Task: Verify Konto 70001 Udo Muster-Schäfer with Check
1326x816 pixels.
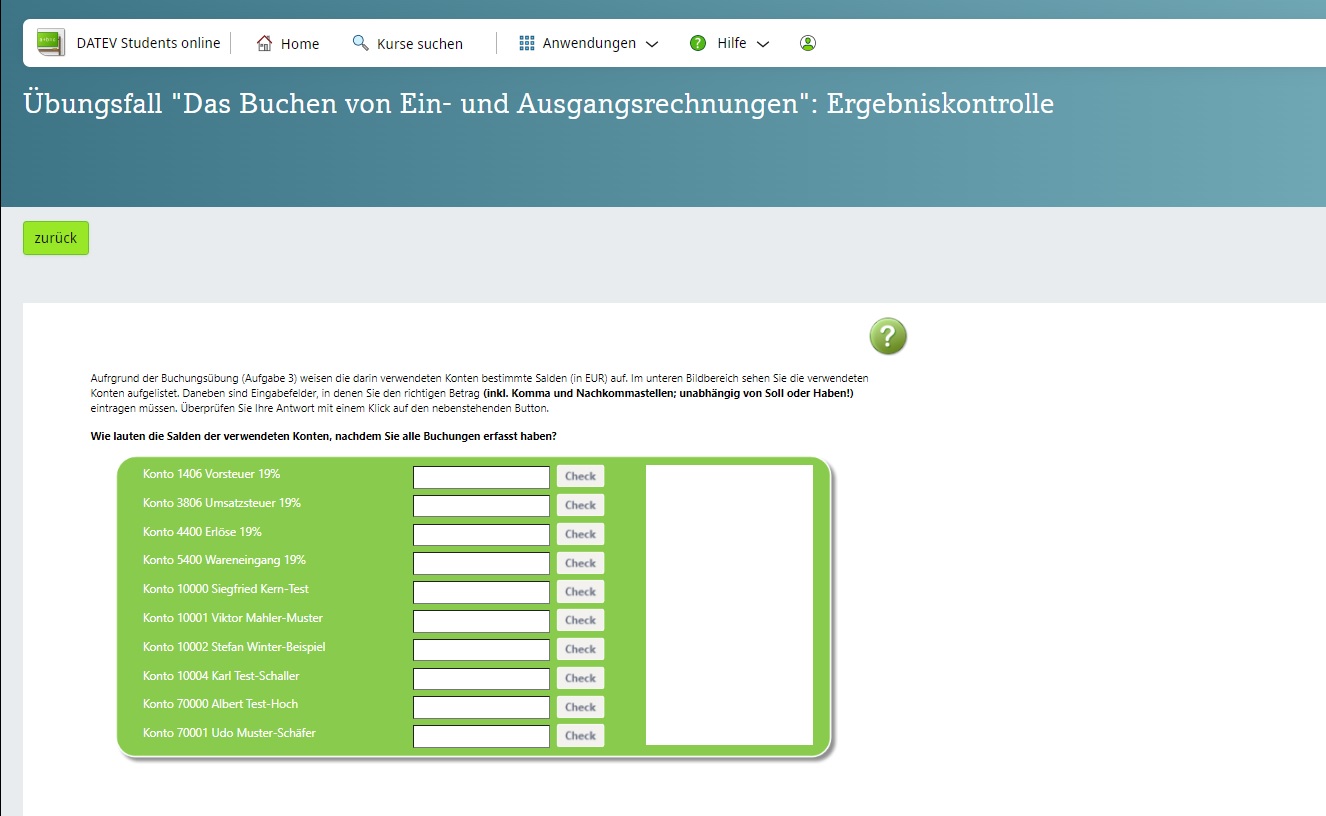Action: 580,735
